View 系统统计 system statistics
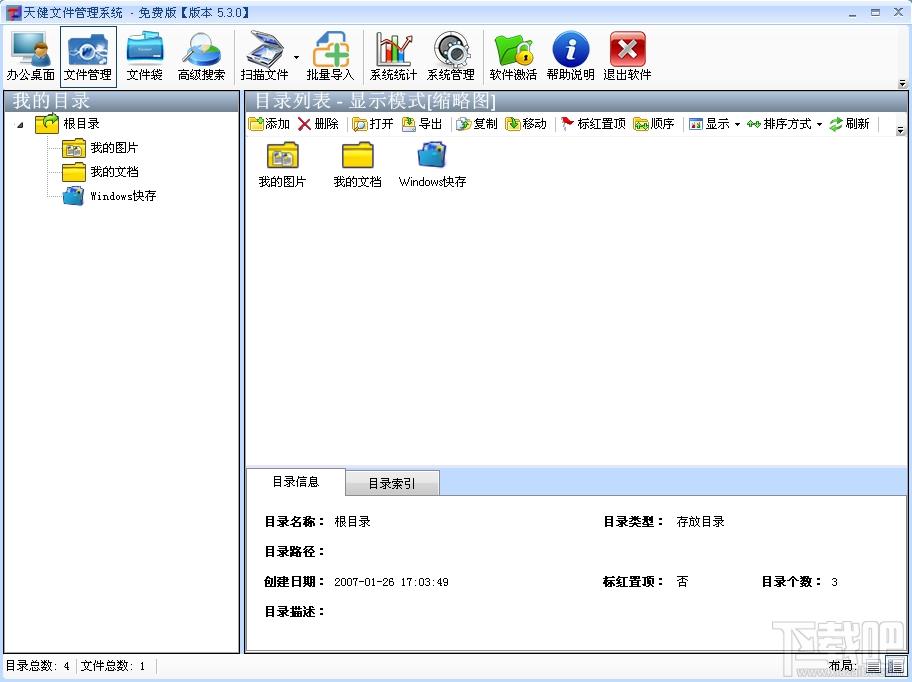Screen dimensions: 912x682 pos(393,57)
